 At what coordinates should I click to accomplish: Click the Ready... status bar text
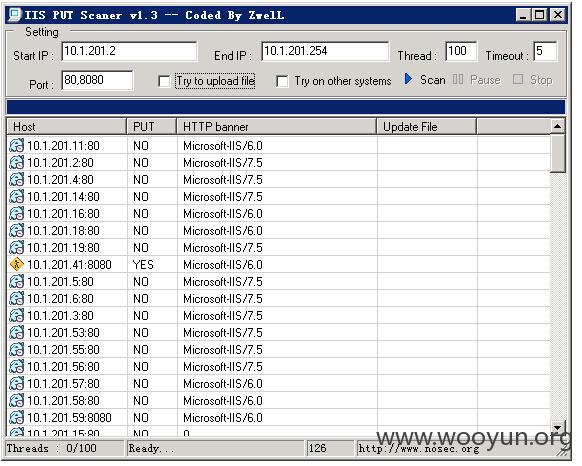pos(151,449)
